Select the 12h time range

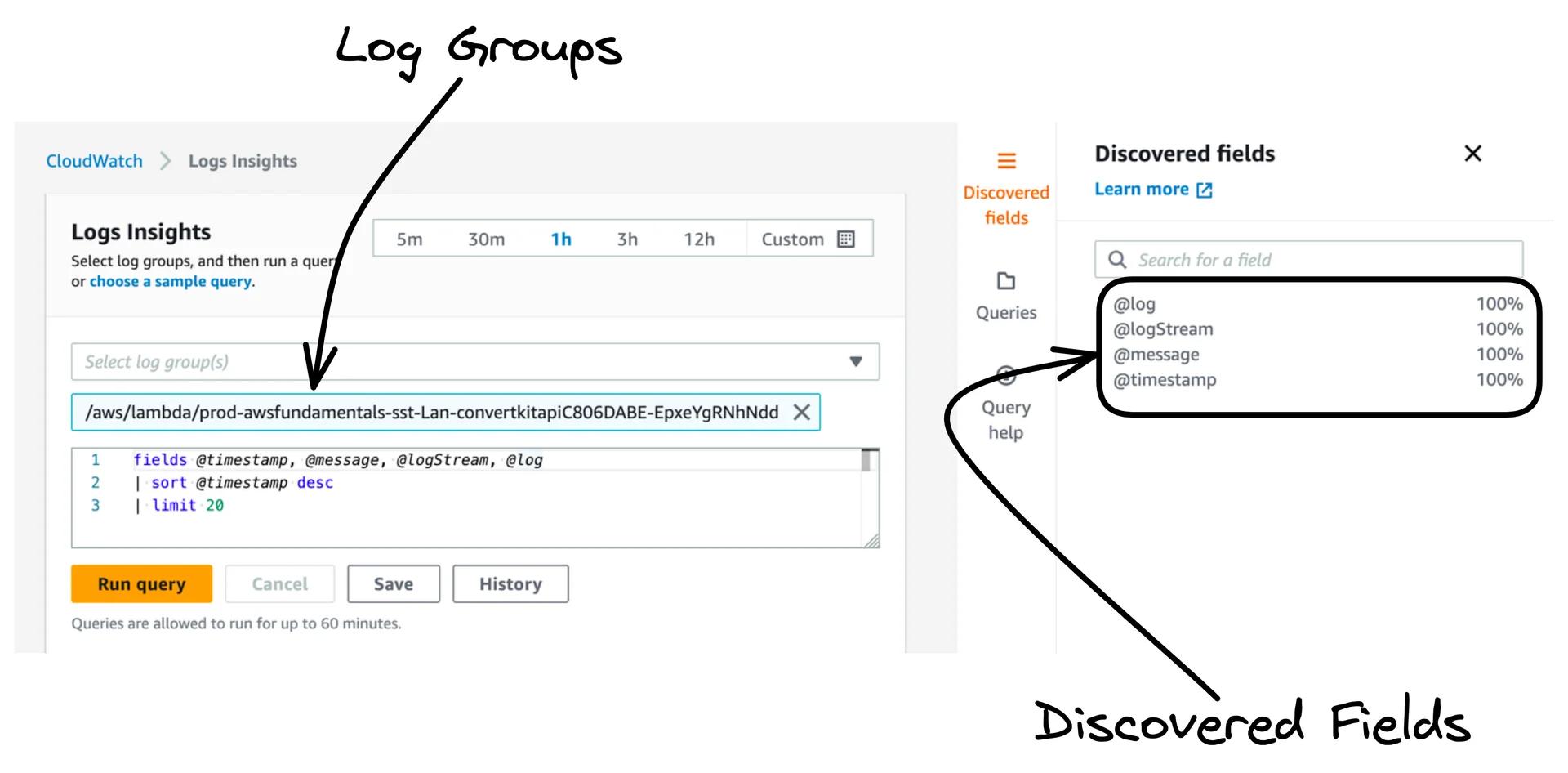pos(701,239)
